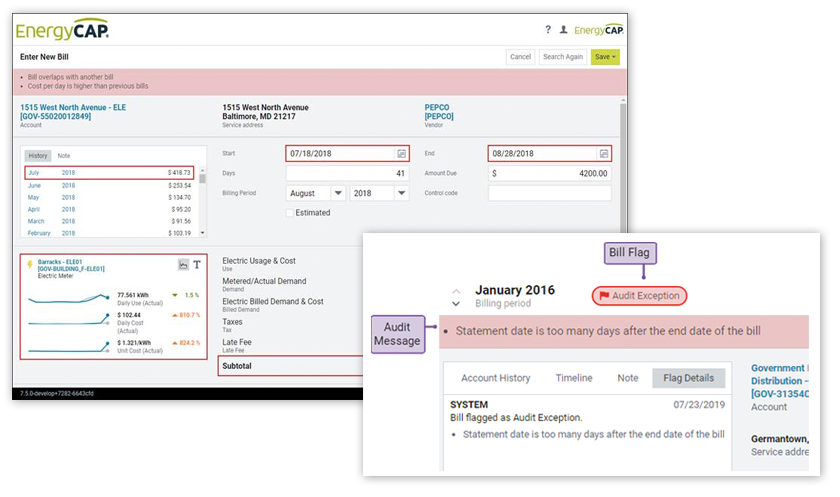Switch meter view to text icon
Image resolution: width=840 pixels, height=497 pixels.
pos(197,265)
